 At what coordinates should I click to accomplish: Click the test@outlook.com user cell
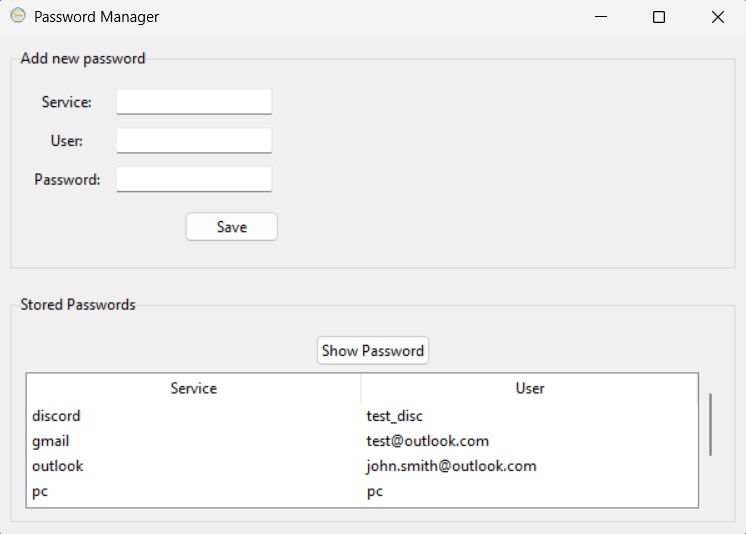point(428,441)
